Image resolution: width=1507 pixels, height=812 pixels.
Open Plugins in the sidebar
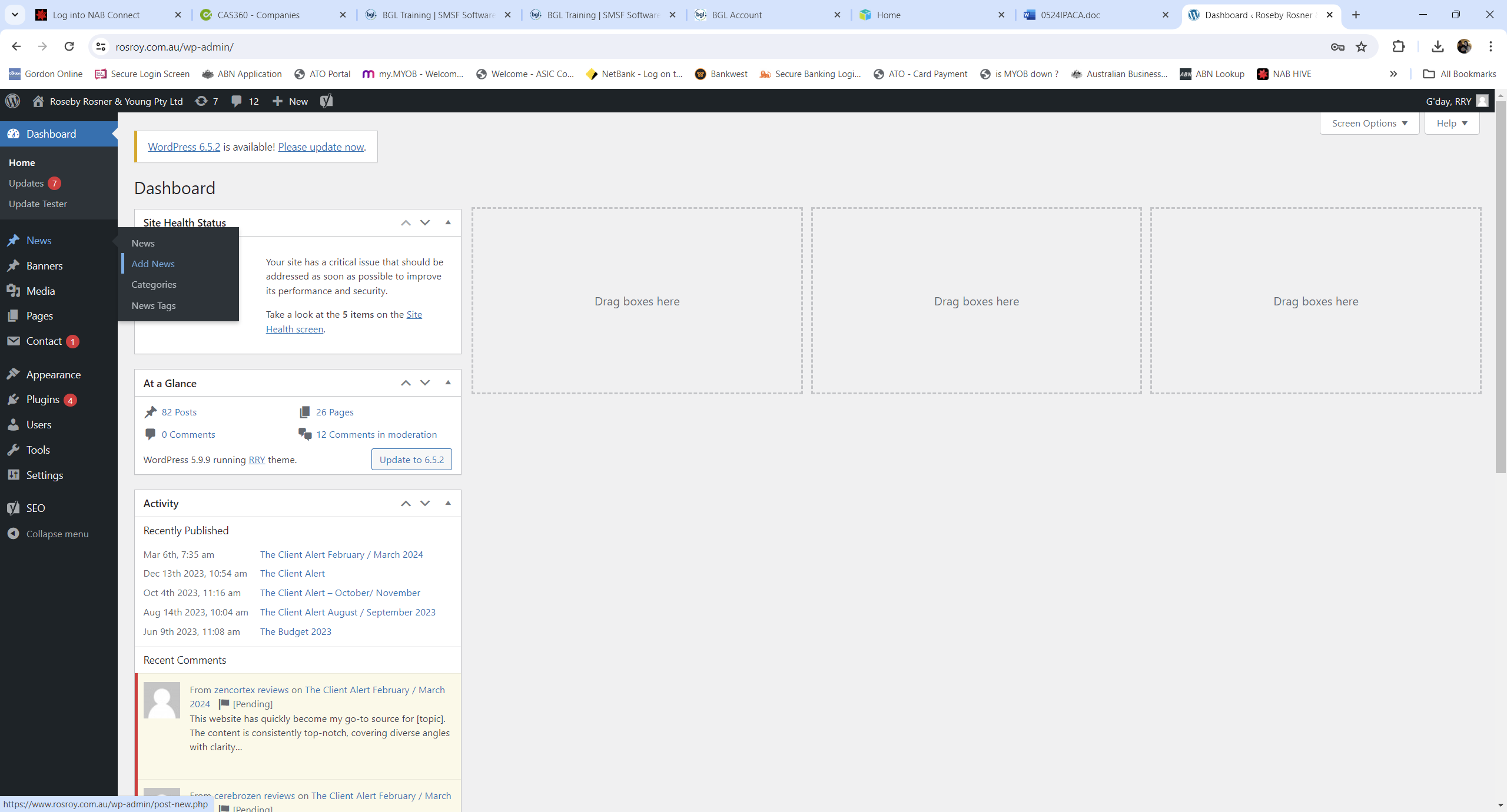tap(42, 400)
